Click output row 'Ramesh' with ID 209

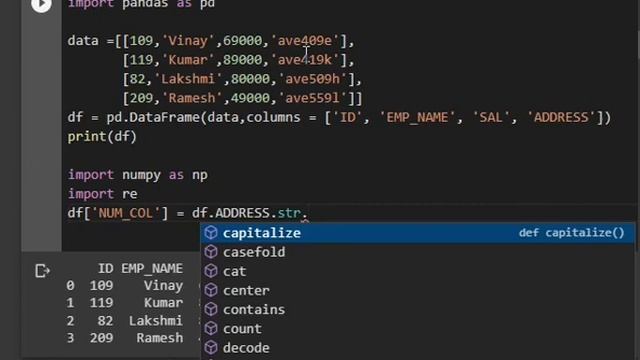coord(124,338)
